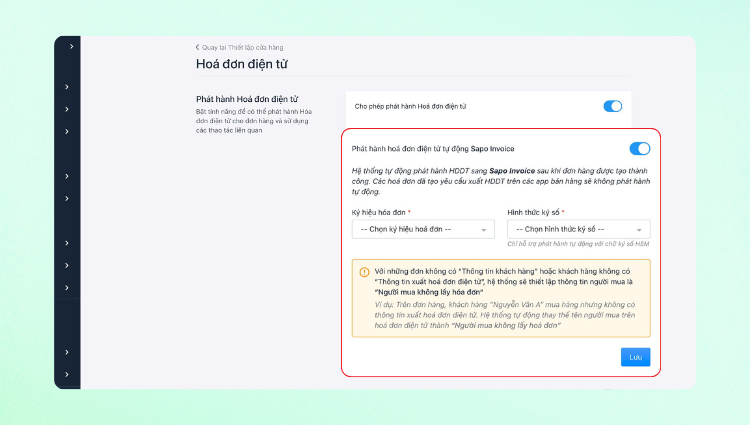This screenshot has width=750, height=425.
Task: Click the yellow notice about Người mua không lấy hóa đơn
Action: point(500,298)
